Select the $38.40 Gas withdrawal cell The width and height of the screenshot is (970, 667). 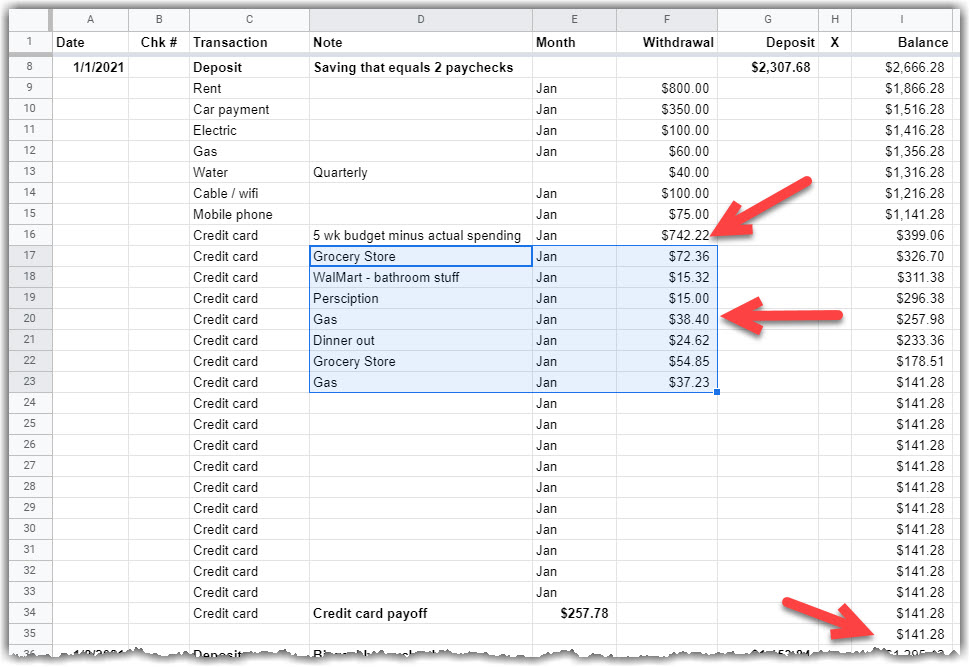click(666, 319)
